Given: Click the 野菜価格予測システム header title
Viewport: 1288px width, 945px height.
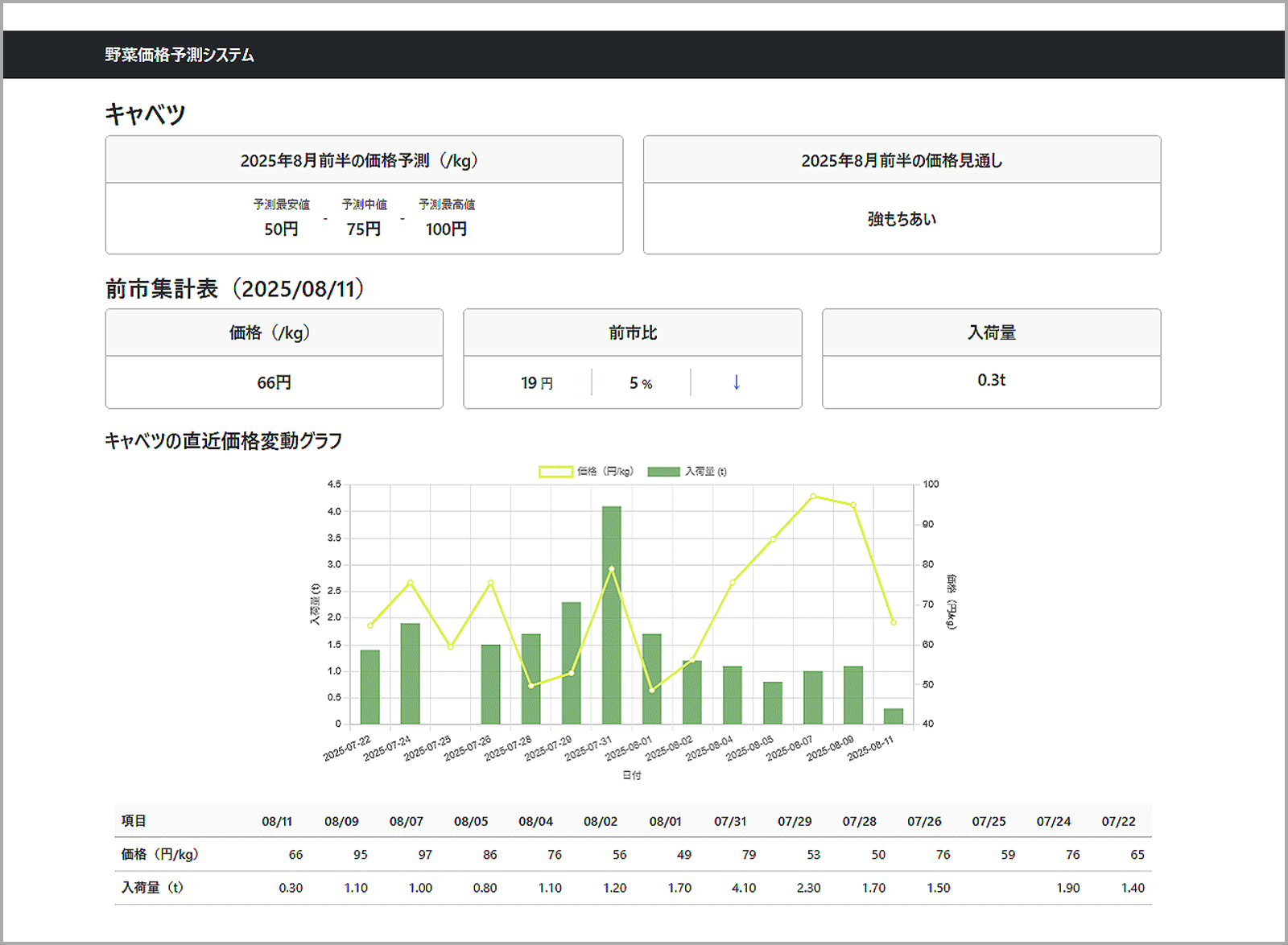Looking at the screenshot, I should tap(179, 55).
